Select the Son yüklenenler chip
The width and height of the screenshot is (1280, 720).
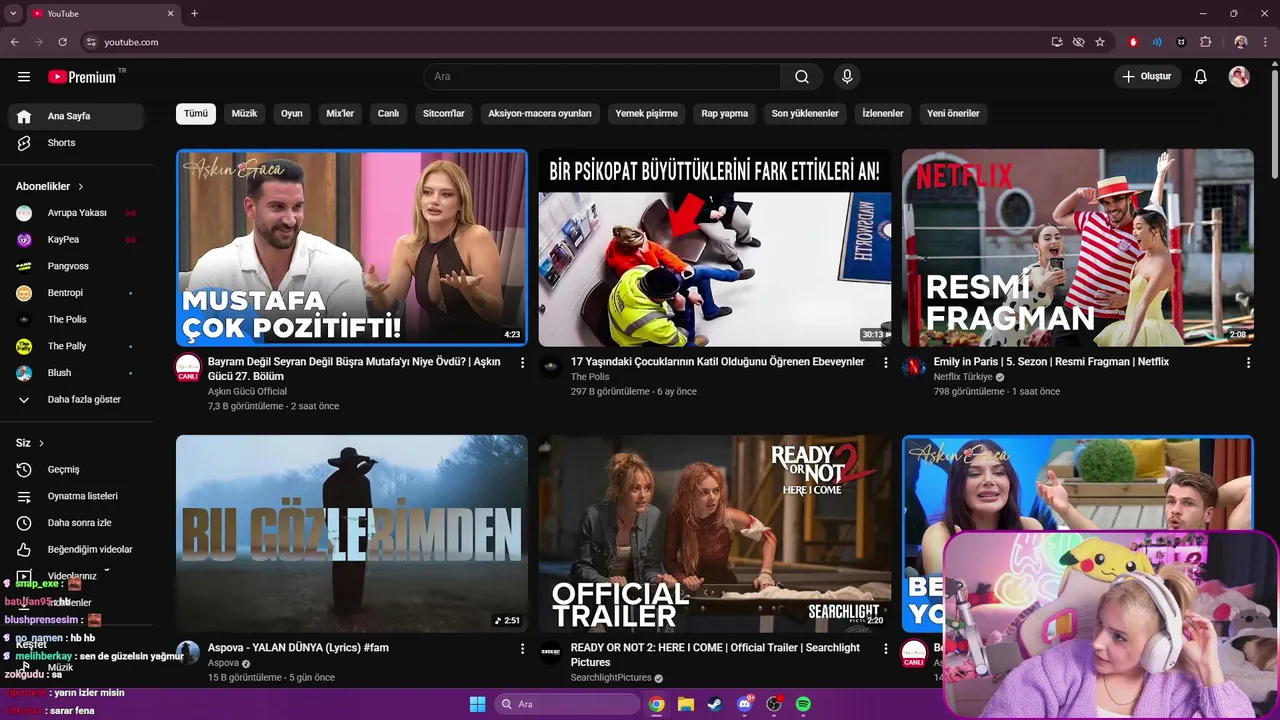(805, 113)
